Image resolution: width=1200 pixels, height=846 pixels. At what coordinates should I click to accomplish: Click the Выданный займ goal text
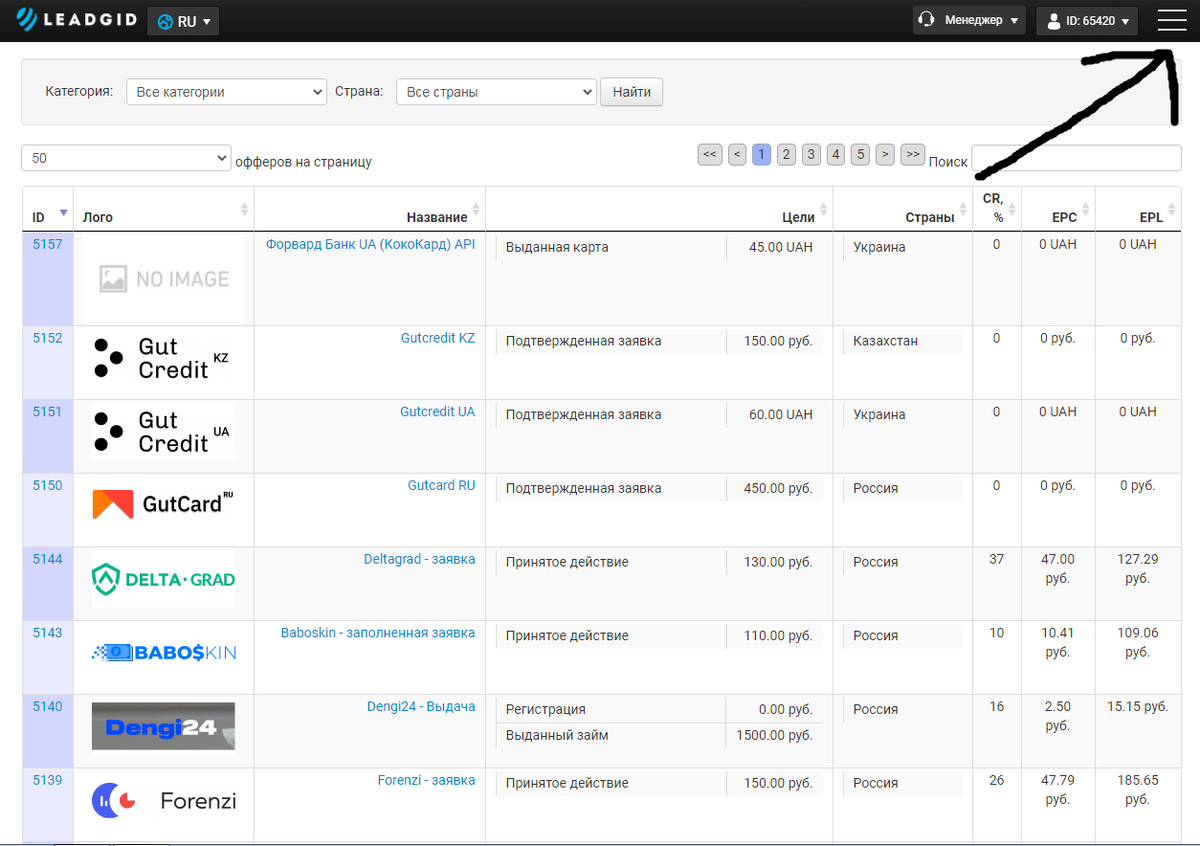(557, 735)
